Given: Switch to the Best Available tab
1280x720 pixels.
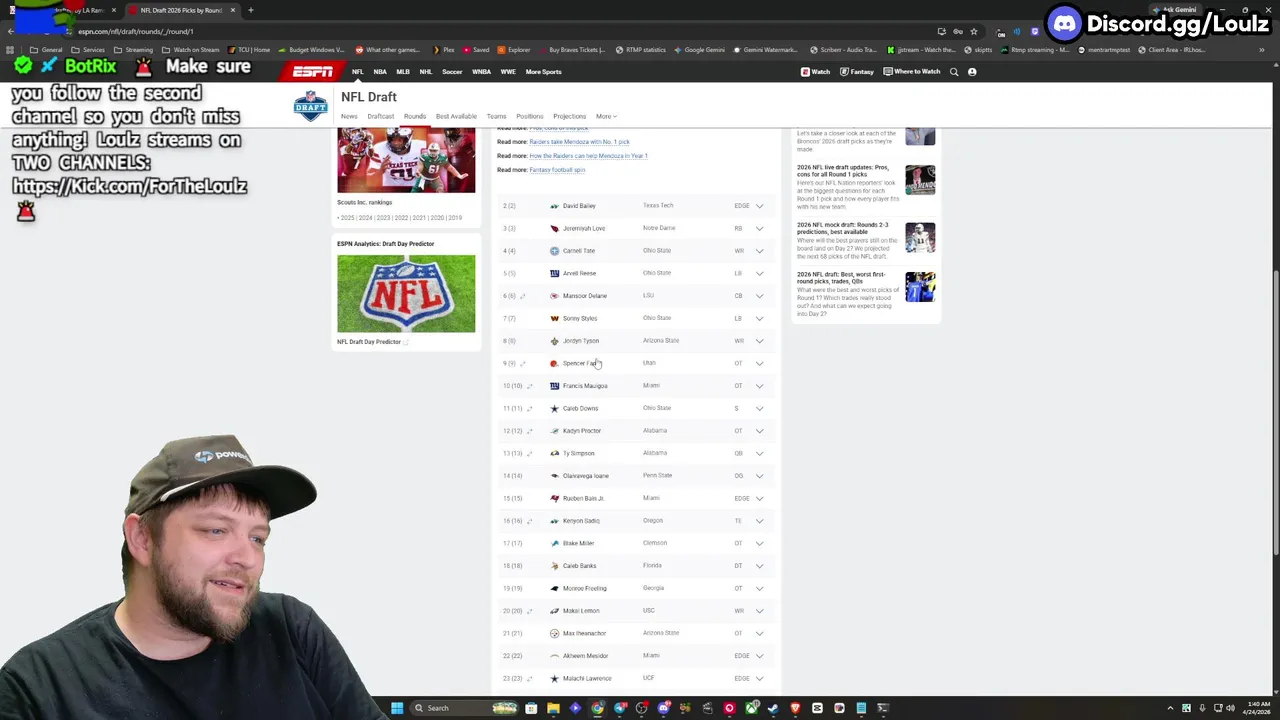Looking at the screenshot, I should [456, 116].
